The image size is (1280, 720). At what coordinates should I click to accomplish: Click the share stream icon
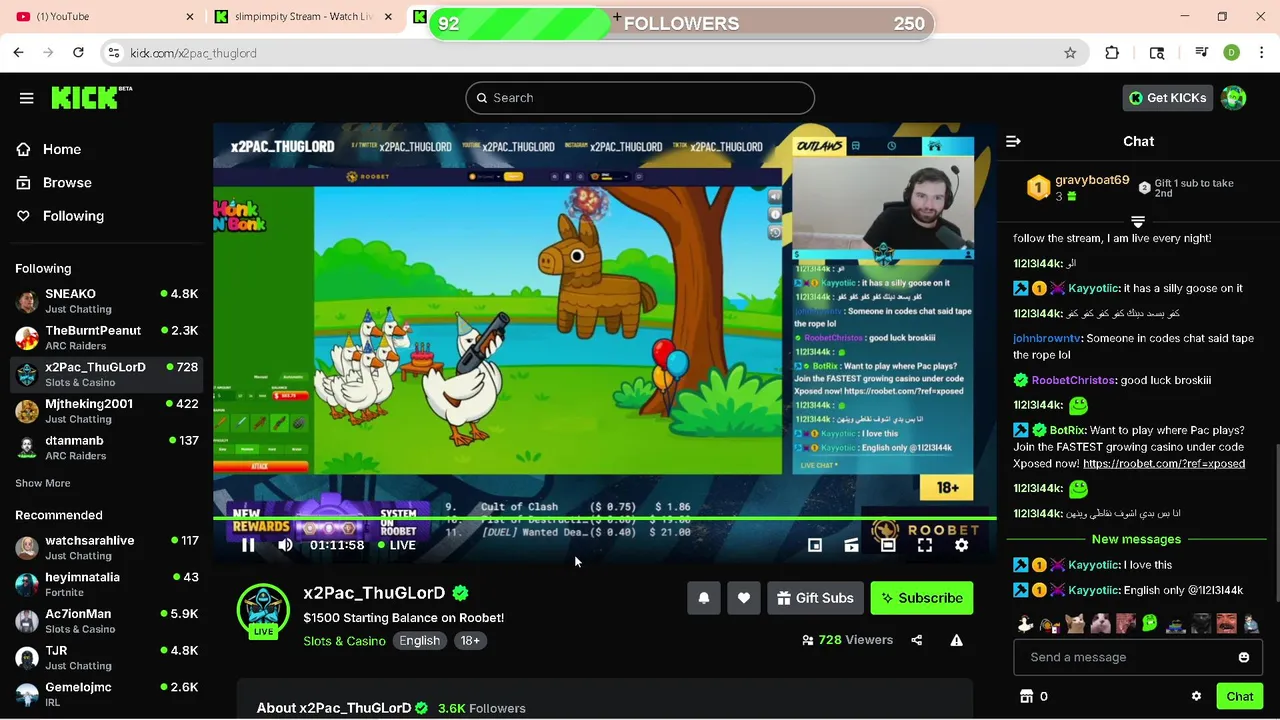[917, 640]
